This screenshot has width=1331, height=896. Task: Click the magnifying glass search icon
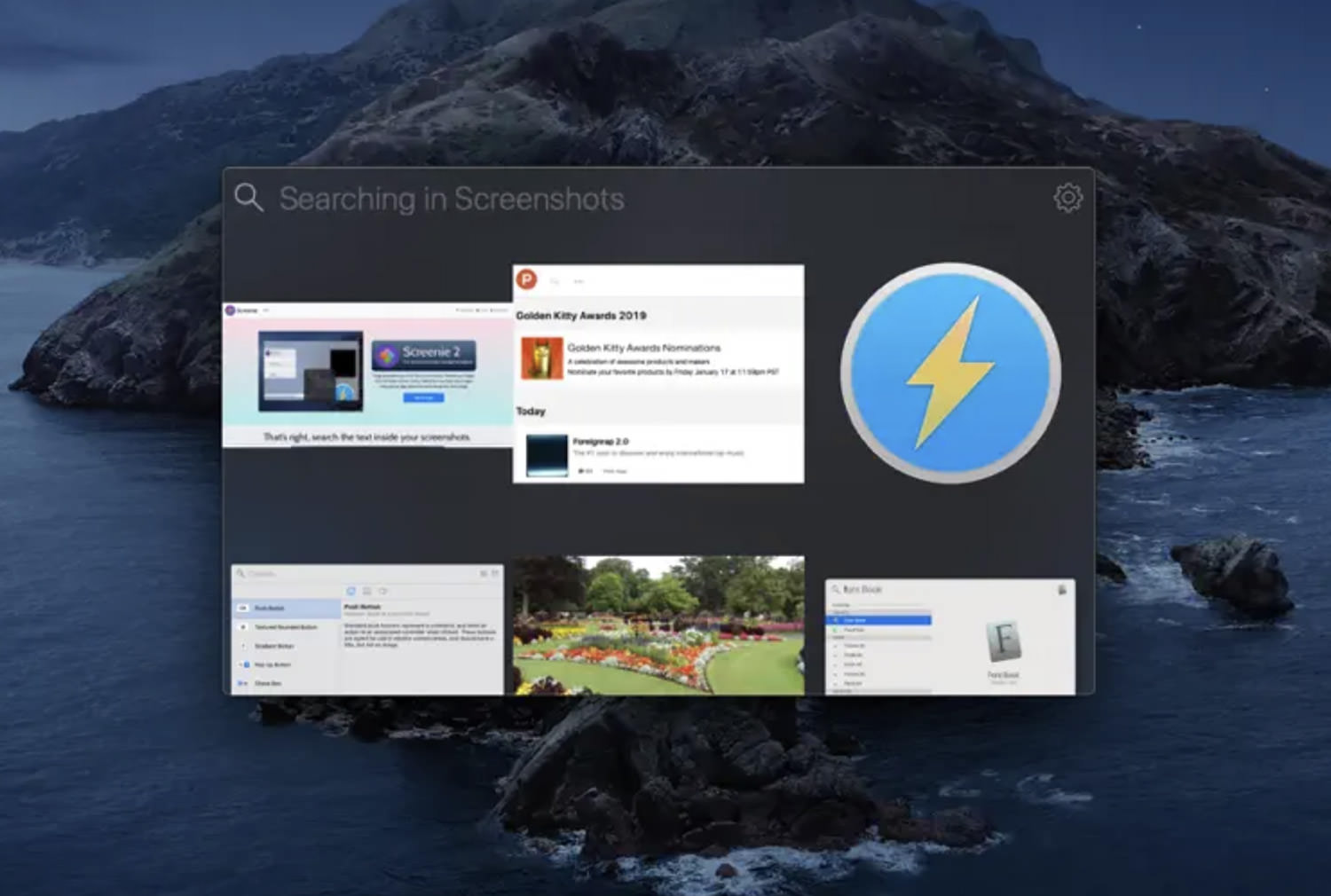click(249, 197)
